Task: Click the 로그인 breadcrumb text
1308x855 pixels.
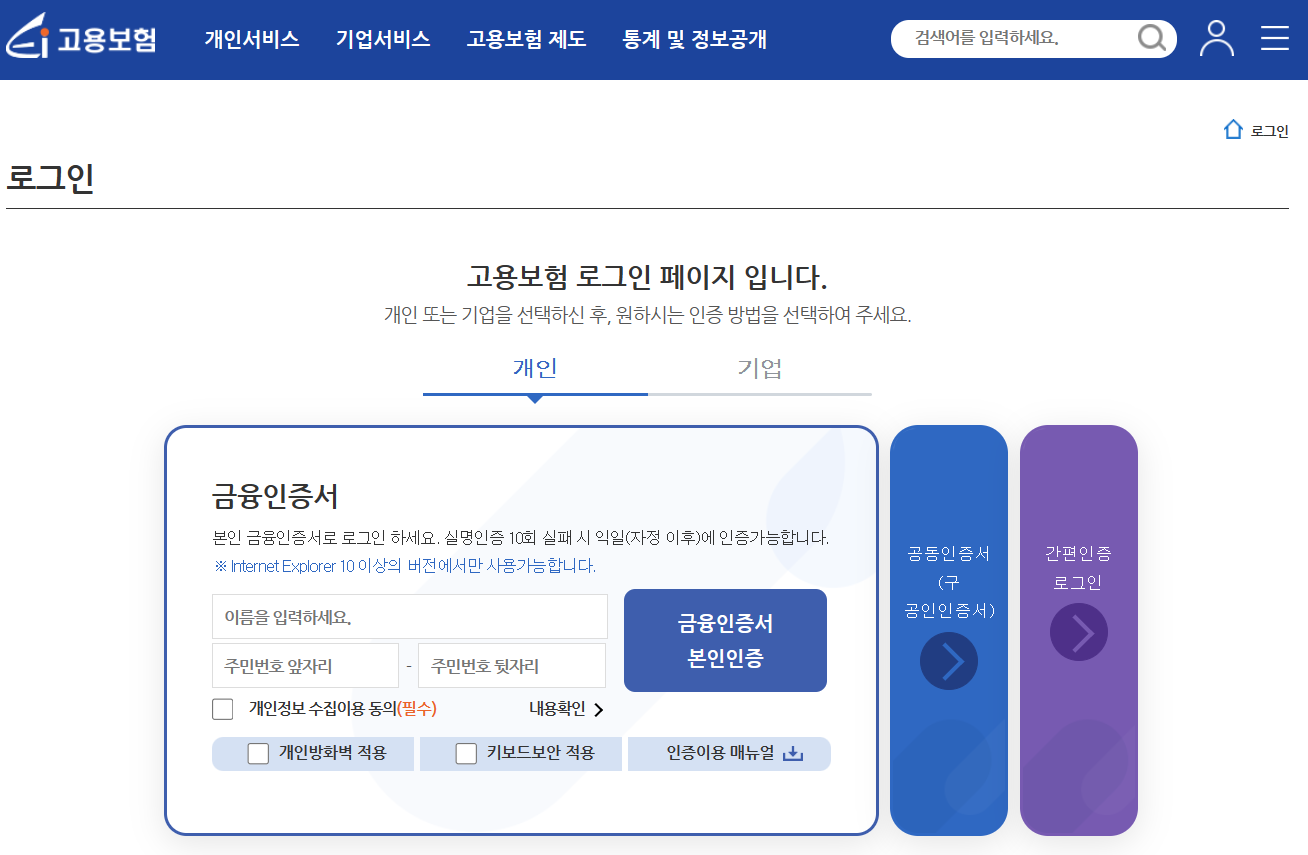Action: click(x=1270, y=131)
